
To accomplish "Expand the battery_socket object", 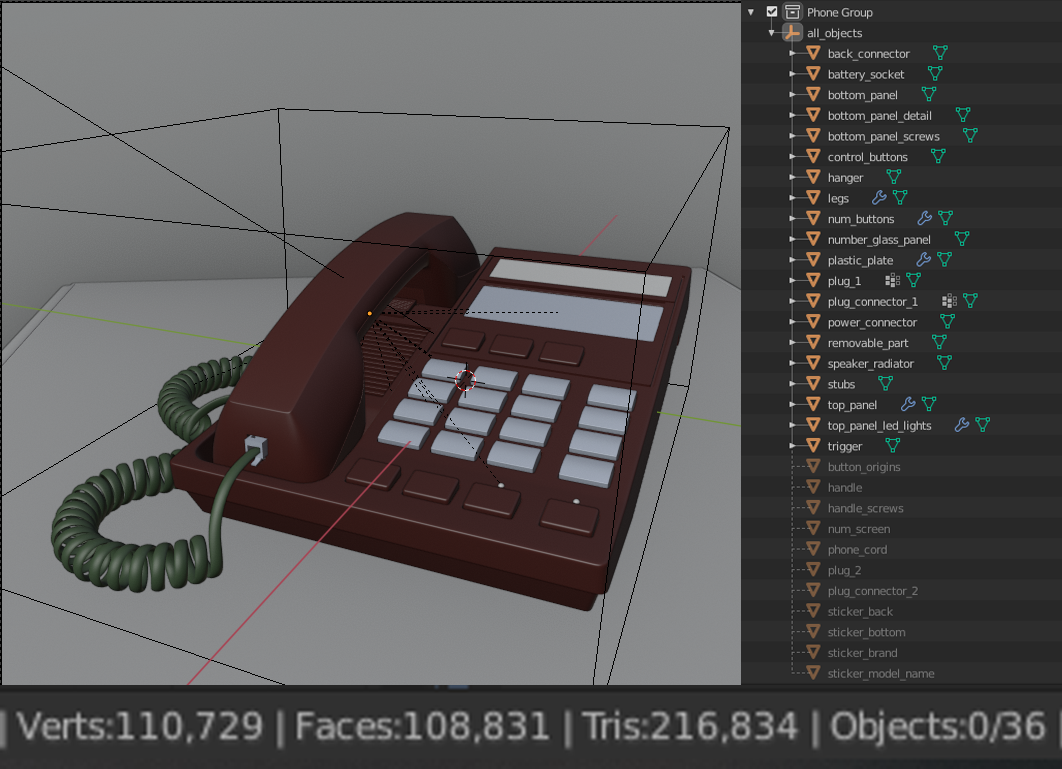I will pos(793,74).
